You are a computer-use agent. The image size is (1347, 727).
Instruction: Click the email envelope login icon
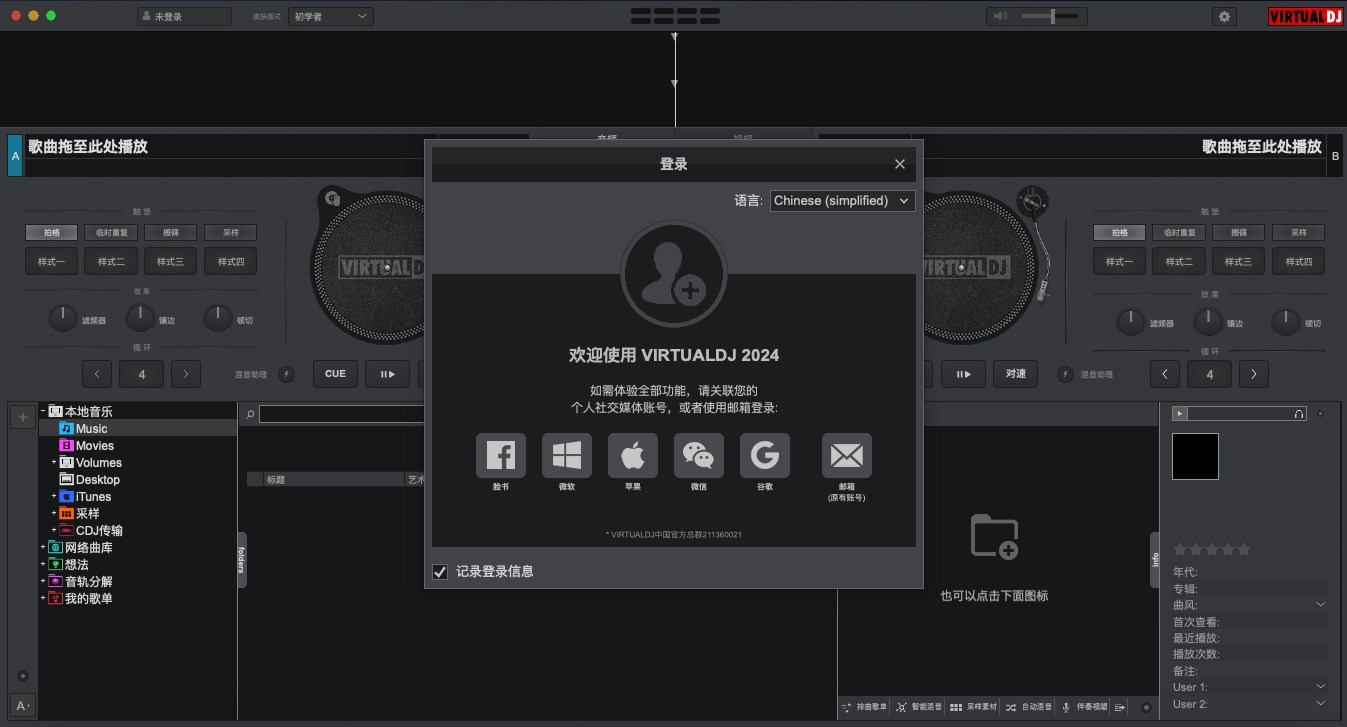pos(846,456)
